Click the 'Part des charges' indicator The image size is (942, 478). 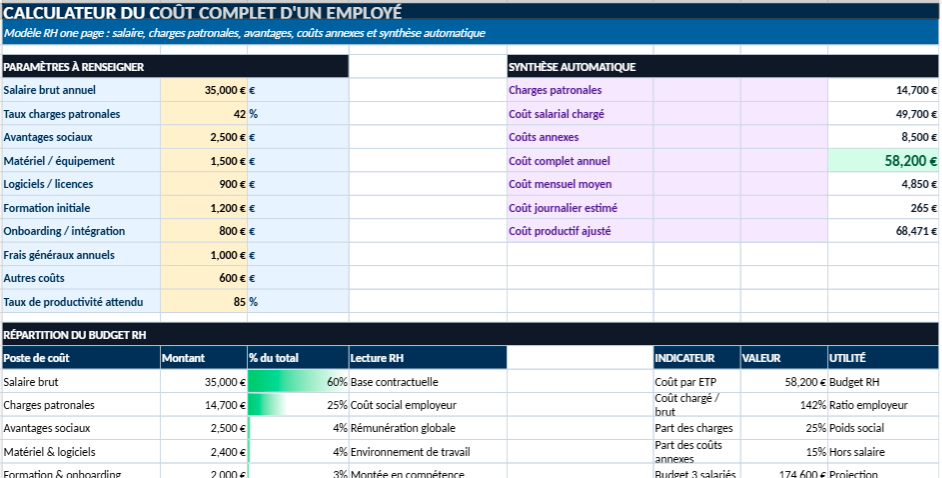(x=693, y=428)
